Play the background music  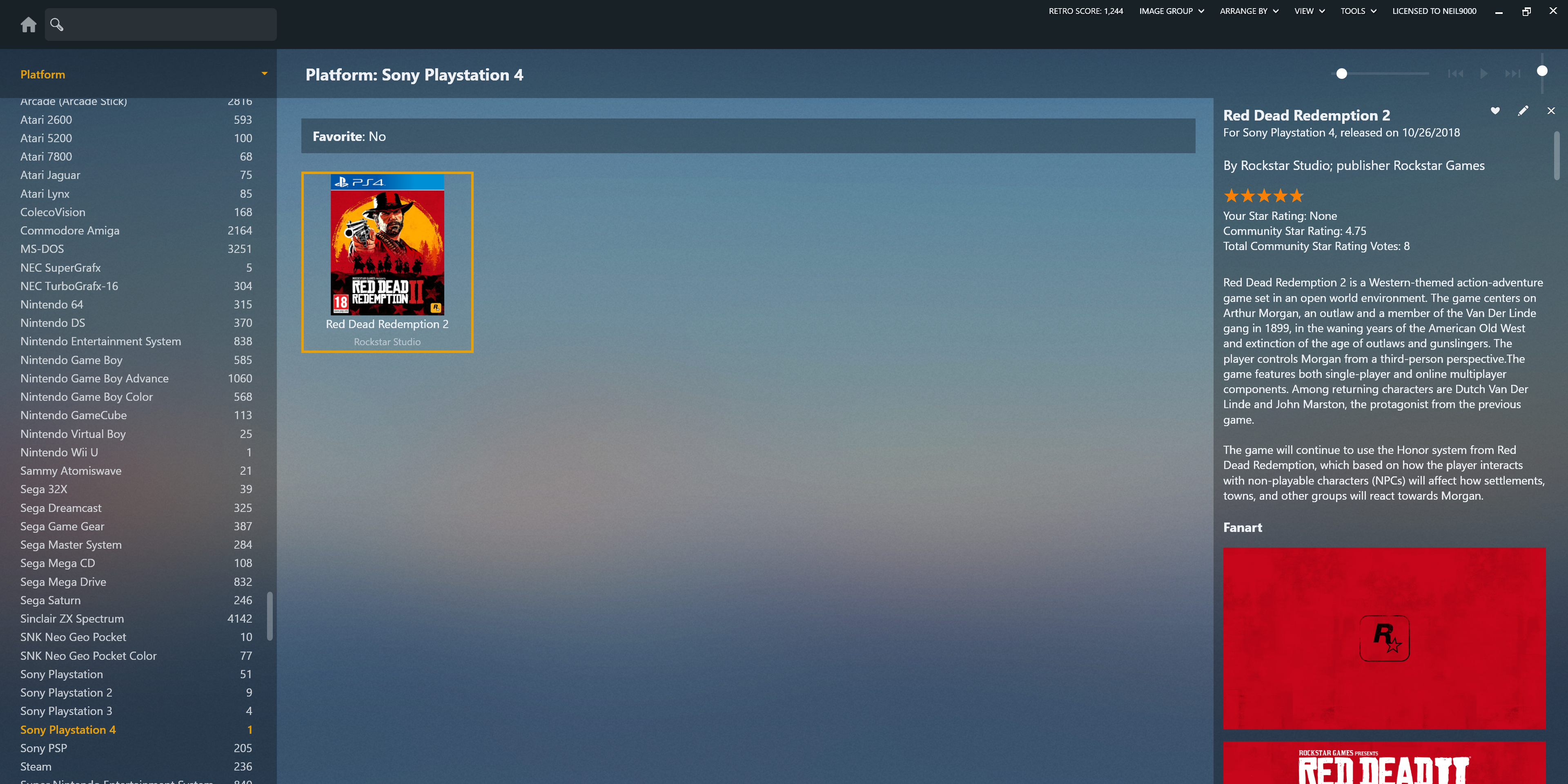(1484, 74)
